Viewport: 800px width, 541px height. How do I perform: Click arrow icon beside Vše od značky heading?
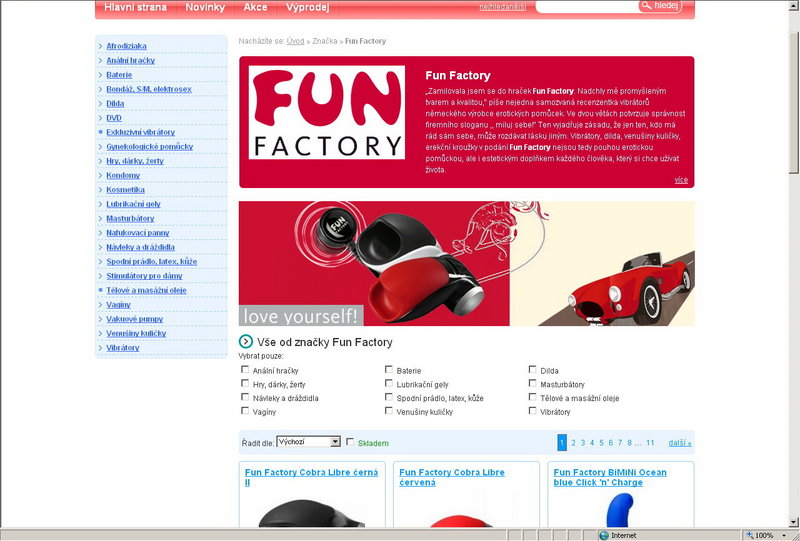tap(246, 341)
